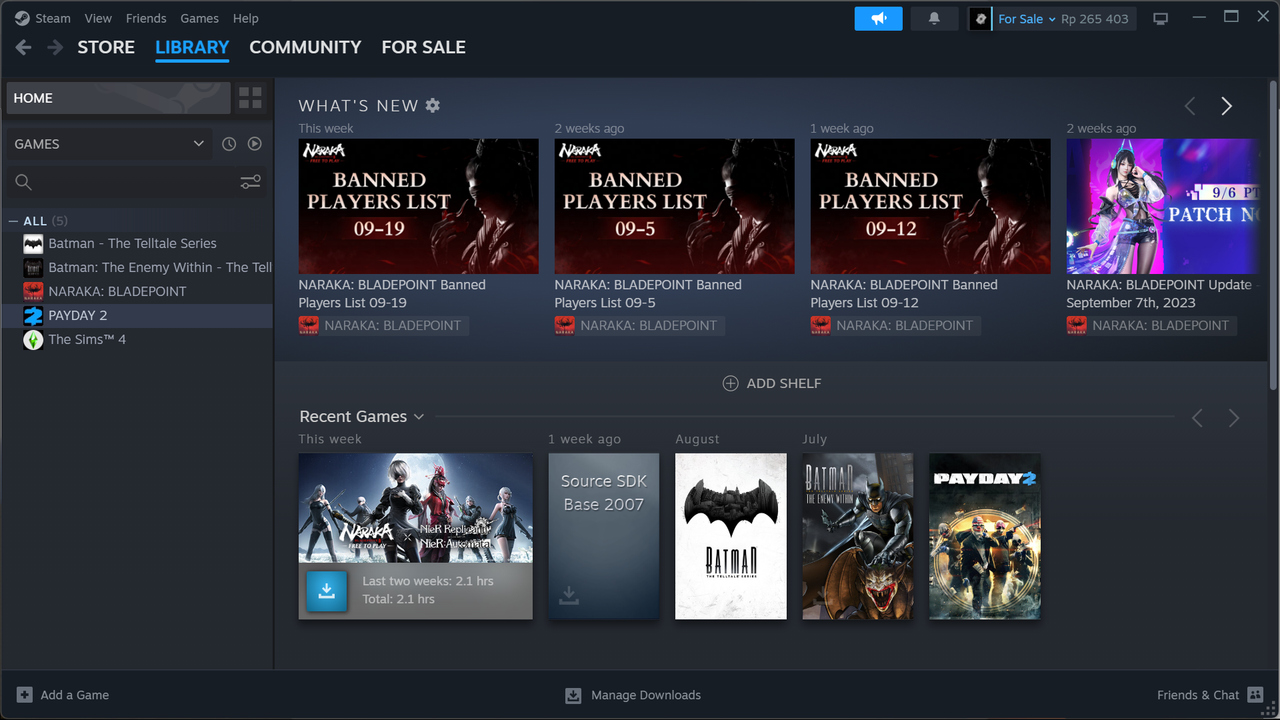Image resolution: width=1280 pixels, height=720 pixels.
Task: Click download icon on Source SDK Base 2007
Action: coord(569,596)
